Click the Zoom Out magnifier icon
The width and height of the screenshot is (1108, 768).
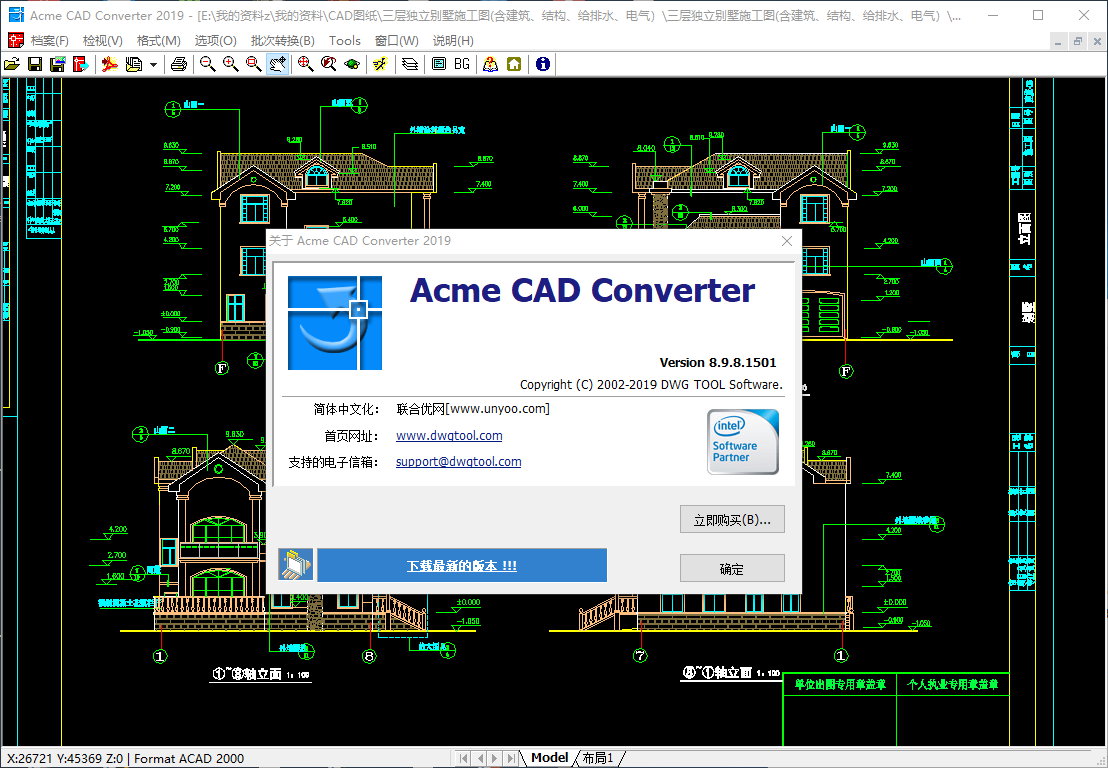click(208, 64)
